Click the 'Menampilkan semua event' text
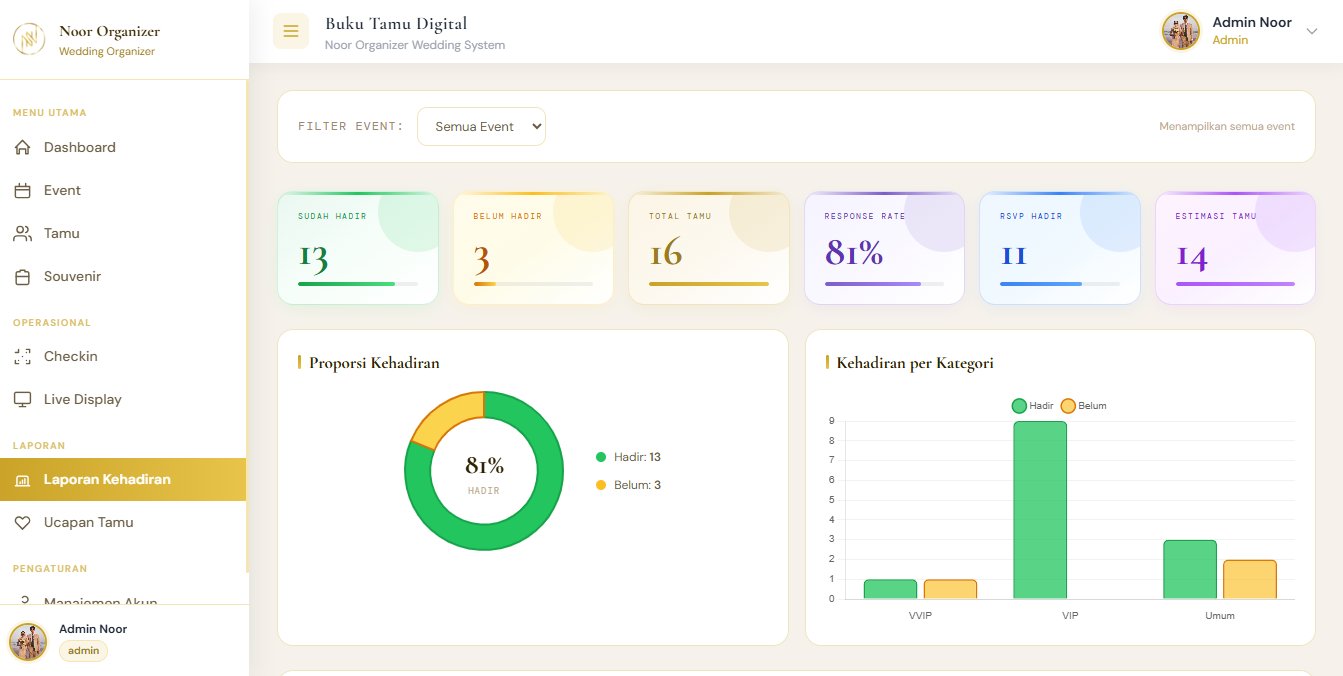Image resolution: width=1343 pixels, height=676 pixels. [1227, 127]
